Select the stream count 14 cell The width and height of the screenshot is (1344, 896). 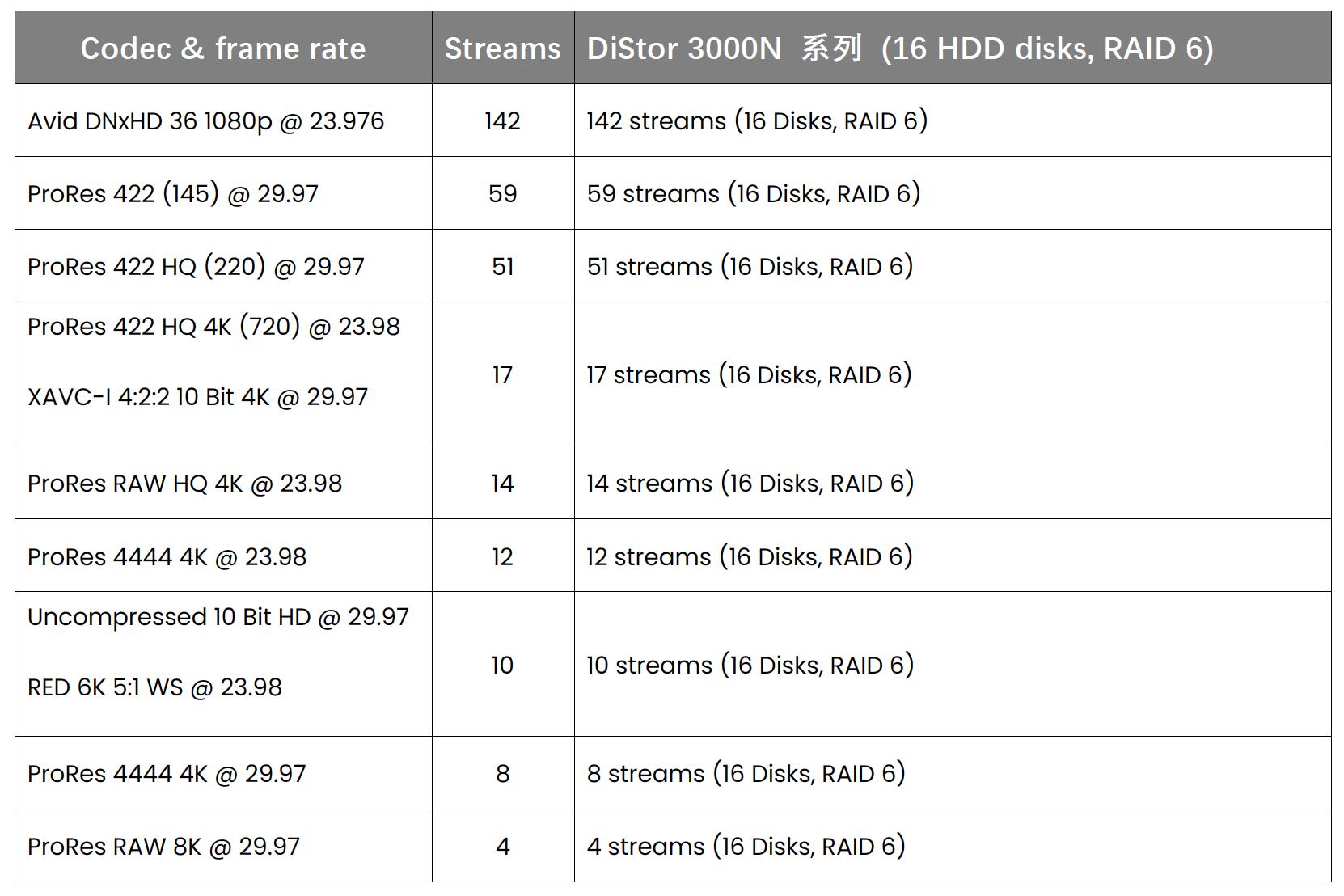(x=502, y=484)
